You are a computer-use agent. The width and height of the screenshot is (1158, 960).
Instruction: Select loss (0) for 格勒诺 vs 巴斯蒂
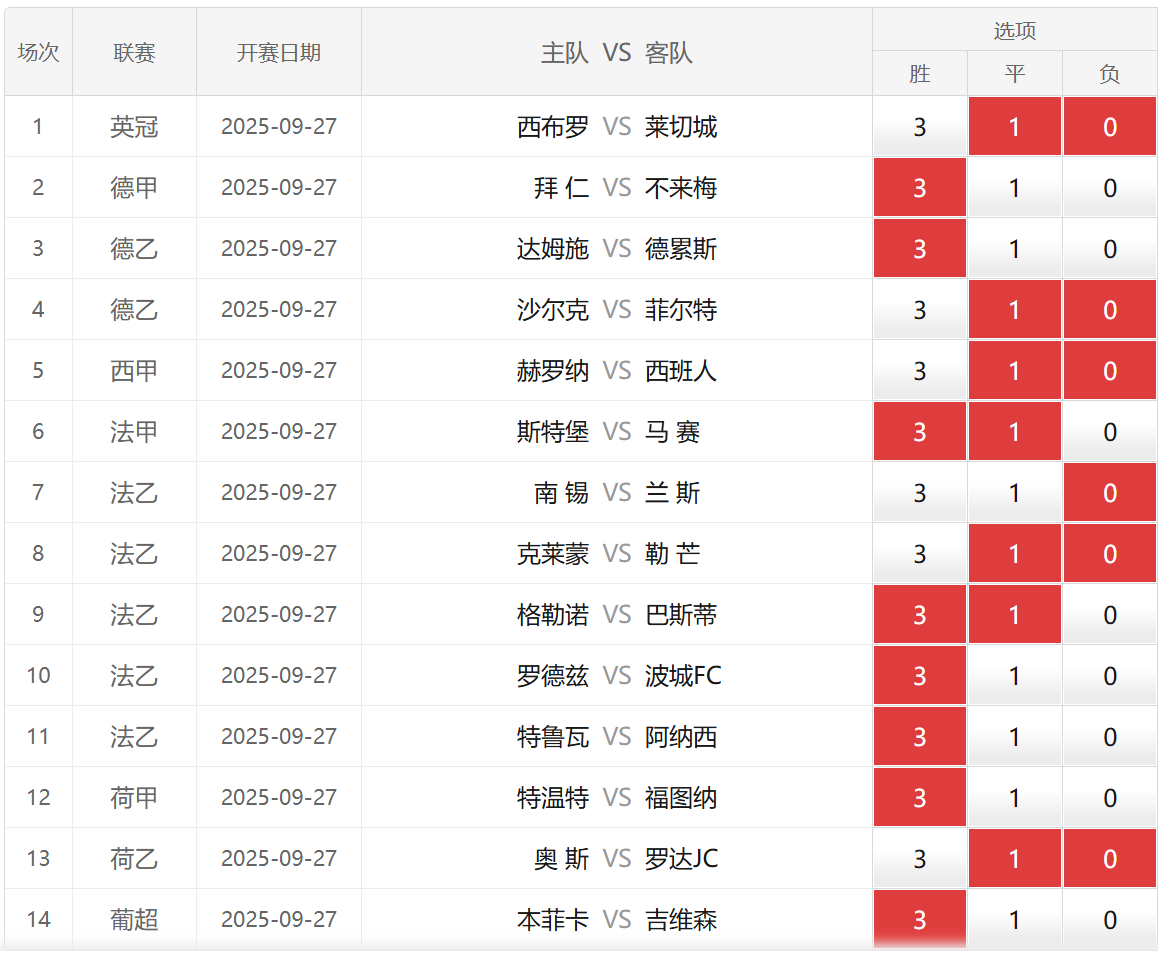(1109, 615)
